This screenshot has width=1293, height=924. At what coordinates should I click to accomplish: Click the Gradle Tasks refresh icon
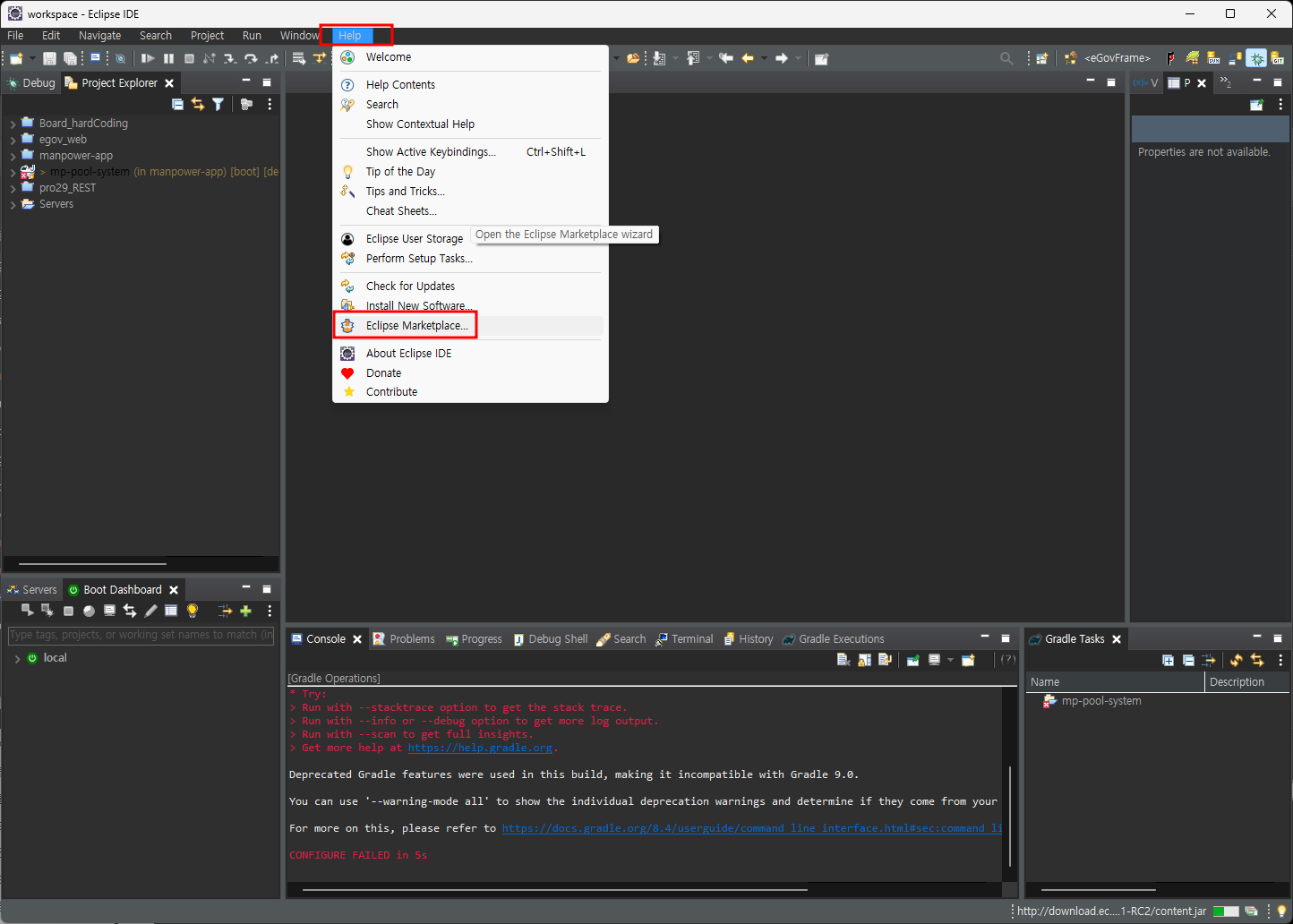[x=1236, y=660]
